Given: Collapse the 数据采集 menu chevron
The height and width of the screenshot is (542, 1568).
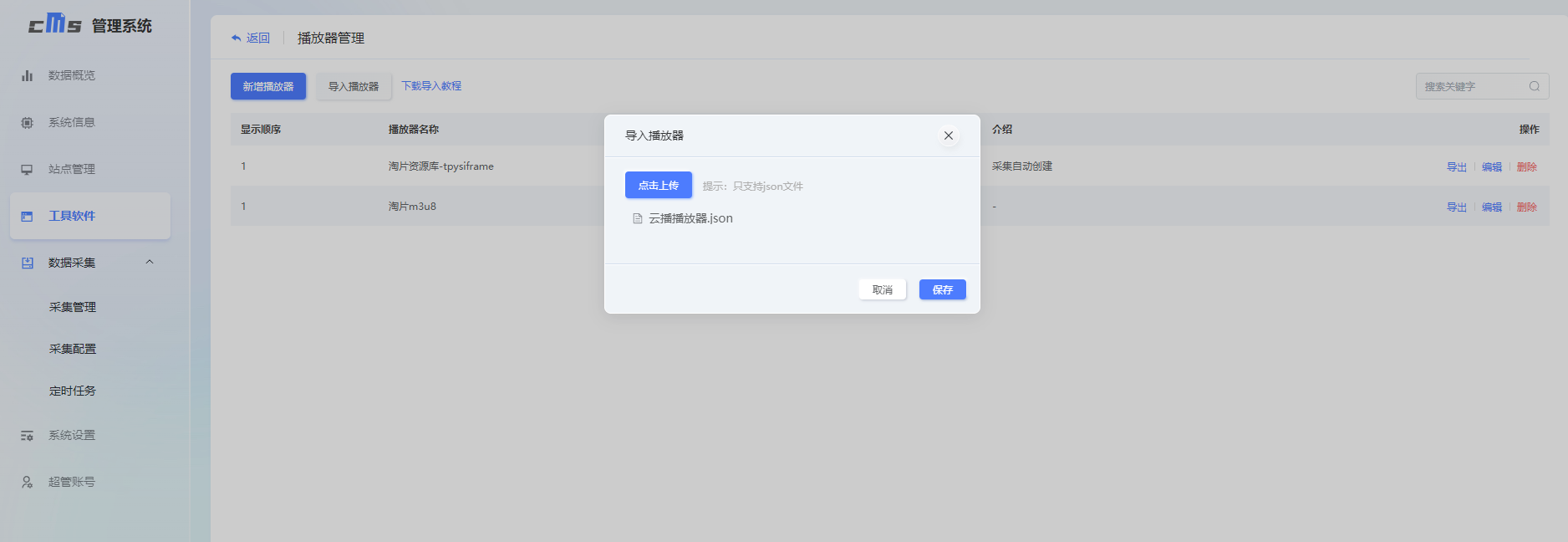Looking at the screenshot, I should pyautogui.click(x=150, y=262).
